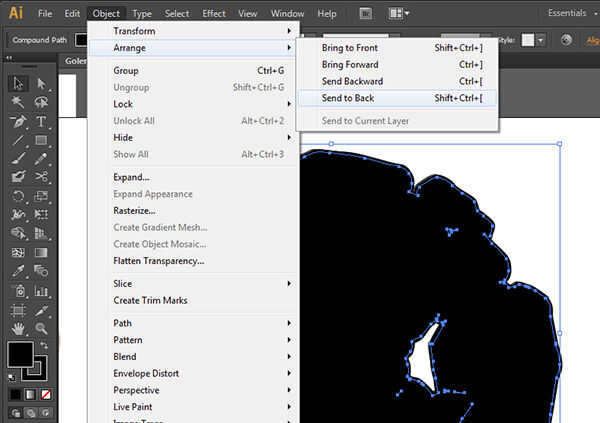Viewport: 600px width, 423px height.
Task: Select the Width tool
Action: (18, 214)
